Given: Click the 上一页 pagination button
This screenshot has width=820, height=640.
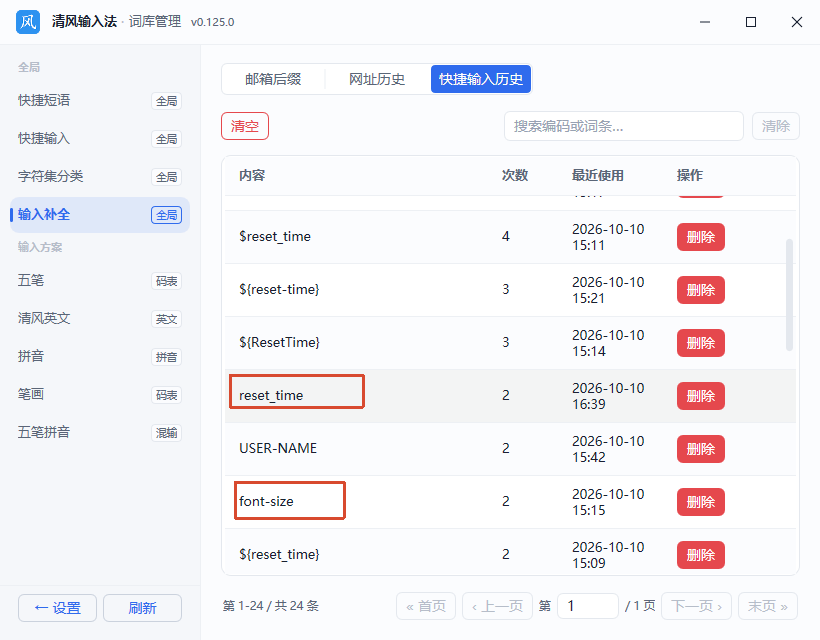Looking at the screenshot, I should (497, 606).
